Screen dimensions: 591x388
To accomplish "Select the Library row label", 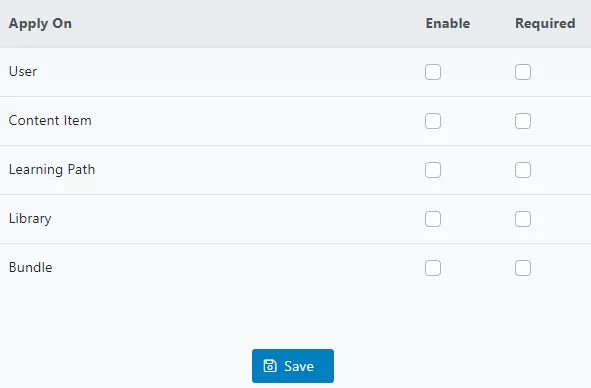I will 30,219.
